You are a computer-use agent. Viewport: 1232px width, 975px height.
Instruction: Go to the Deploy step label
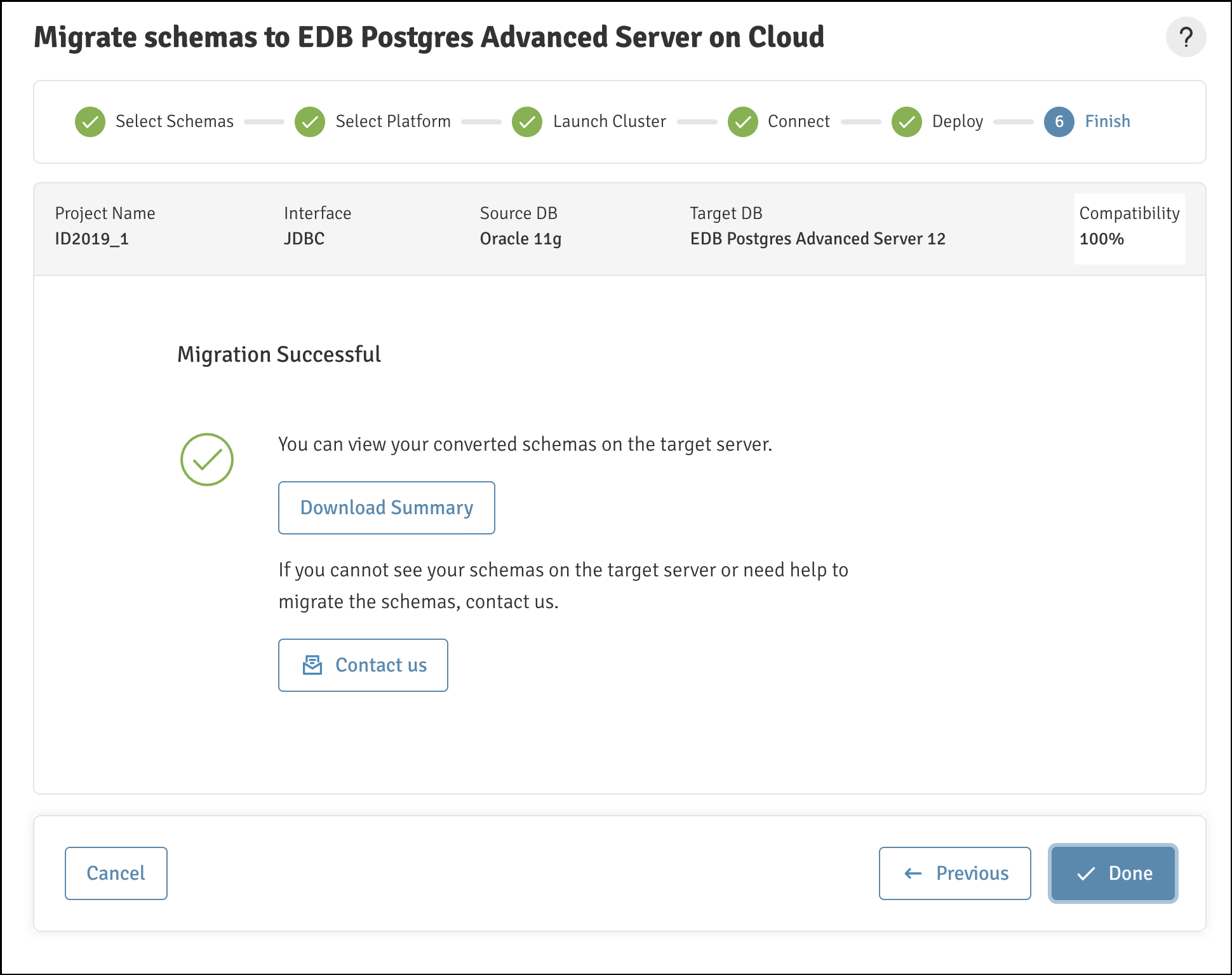958,121
